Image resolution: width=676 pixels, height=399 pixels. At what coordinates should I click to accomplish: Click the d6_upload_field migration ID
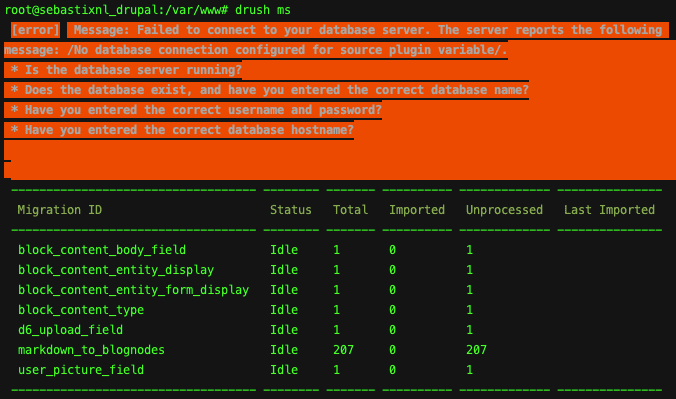[x=70, y=330]
